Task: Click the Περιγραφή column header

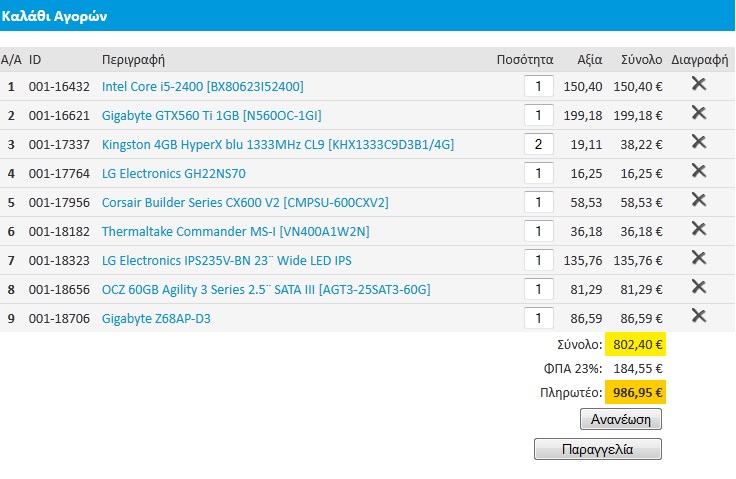Action: (x=133, y=60)
